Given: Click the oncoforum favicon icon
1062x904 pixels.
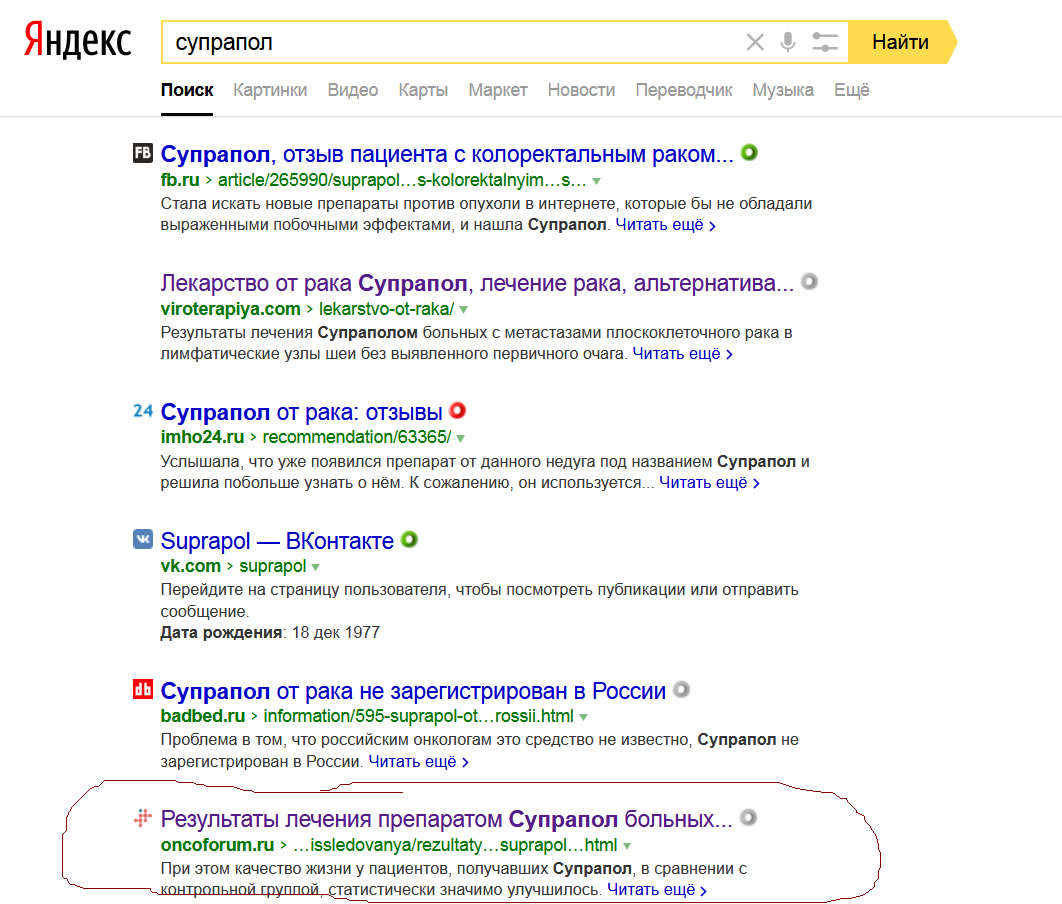Looking at the screenshot, I should tap(142, 818).
